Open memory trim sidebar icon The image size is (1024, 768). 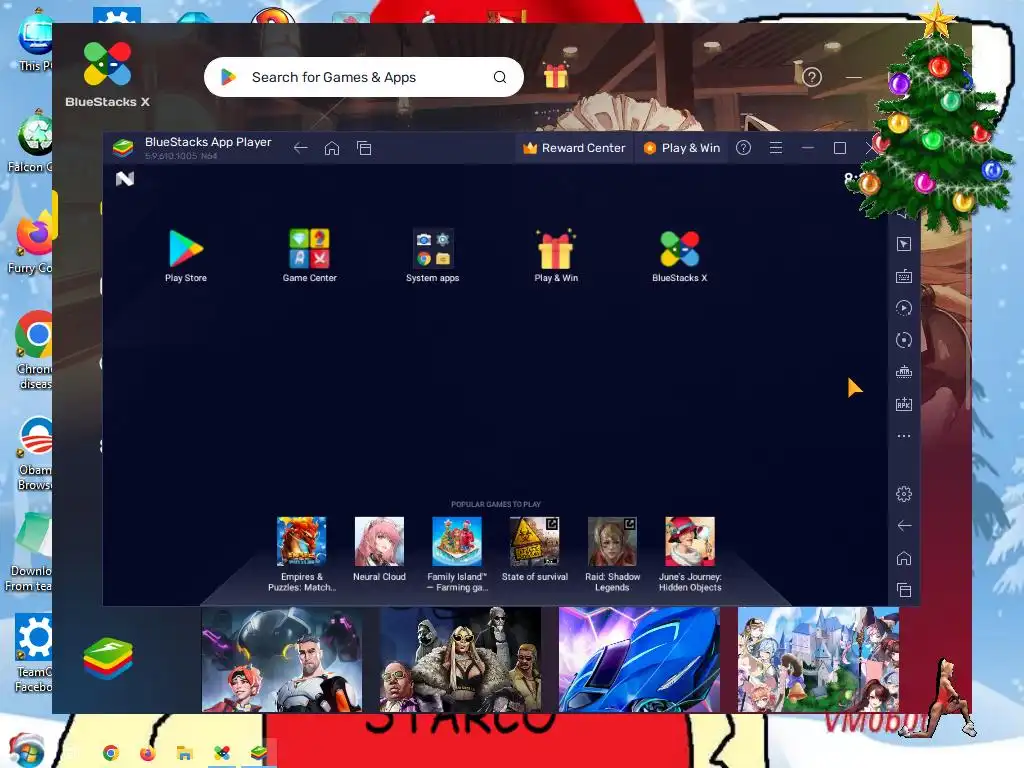pos(904,372)
